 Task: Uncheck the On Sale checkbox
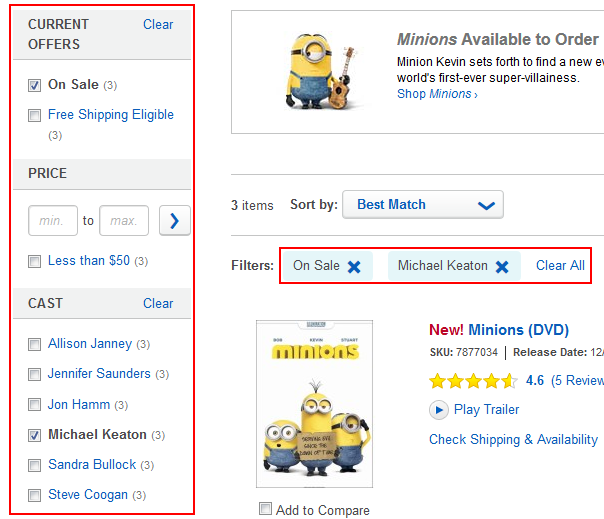tap(34, 85)
